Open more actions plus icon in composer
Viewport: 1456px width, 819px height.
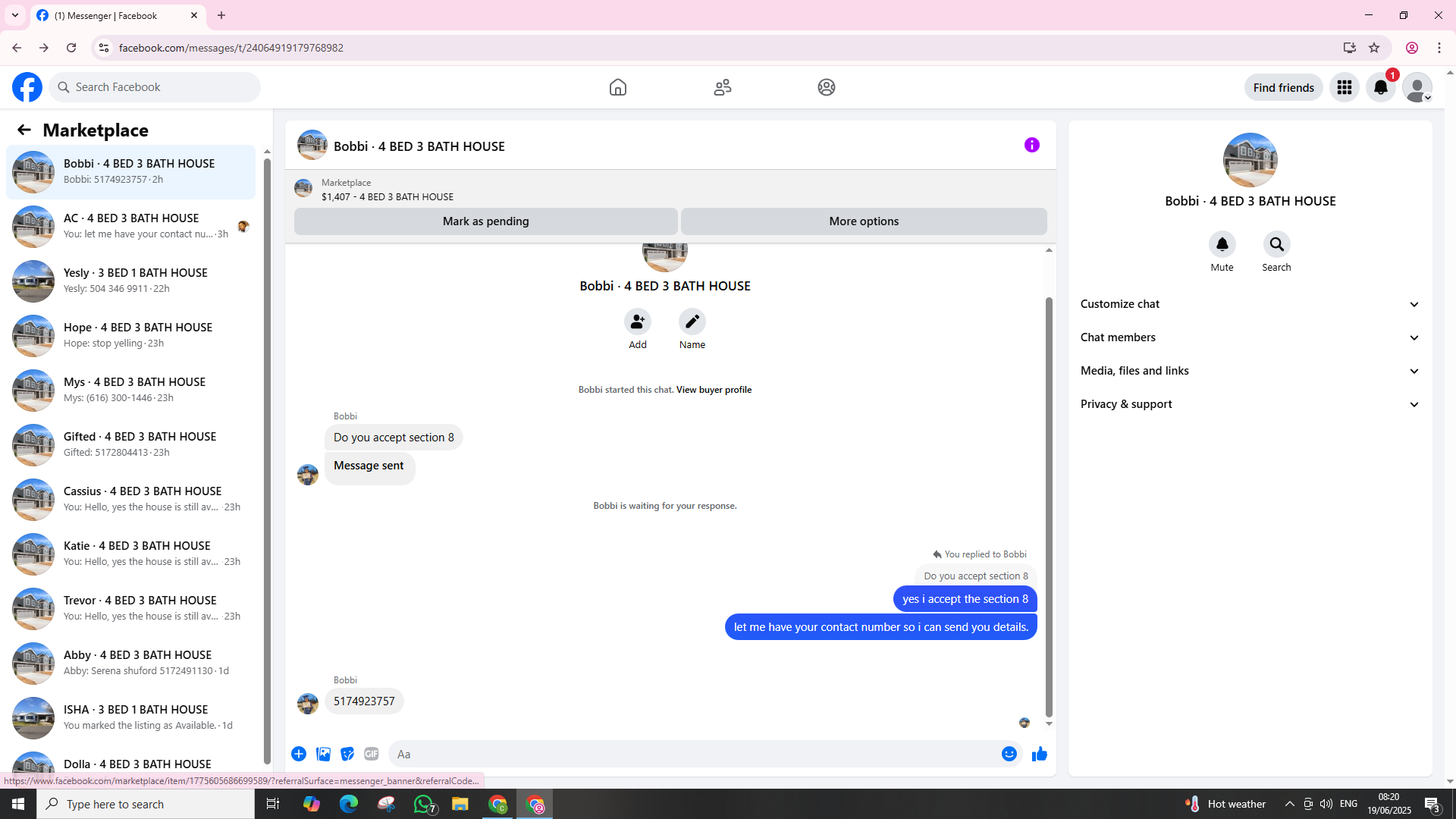(299, 754)
